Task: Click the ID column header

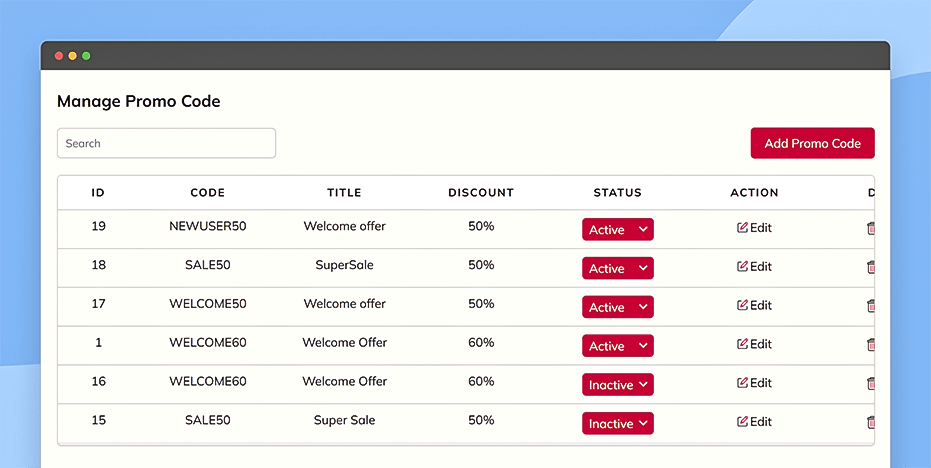Action: pyautogui.click(x=98, y=192)
